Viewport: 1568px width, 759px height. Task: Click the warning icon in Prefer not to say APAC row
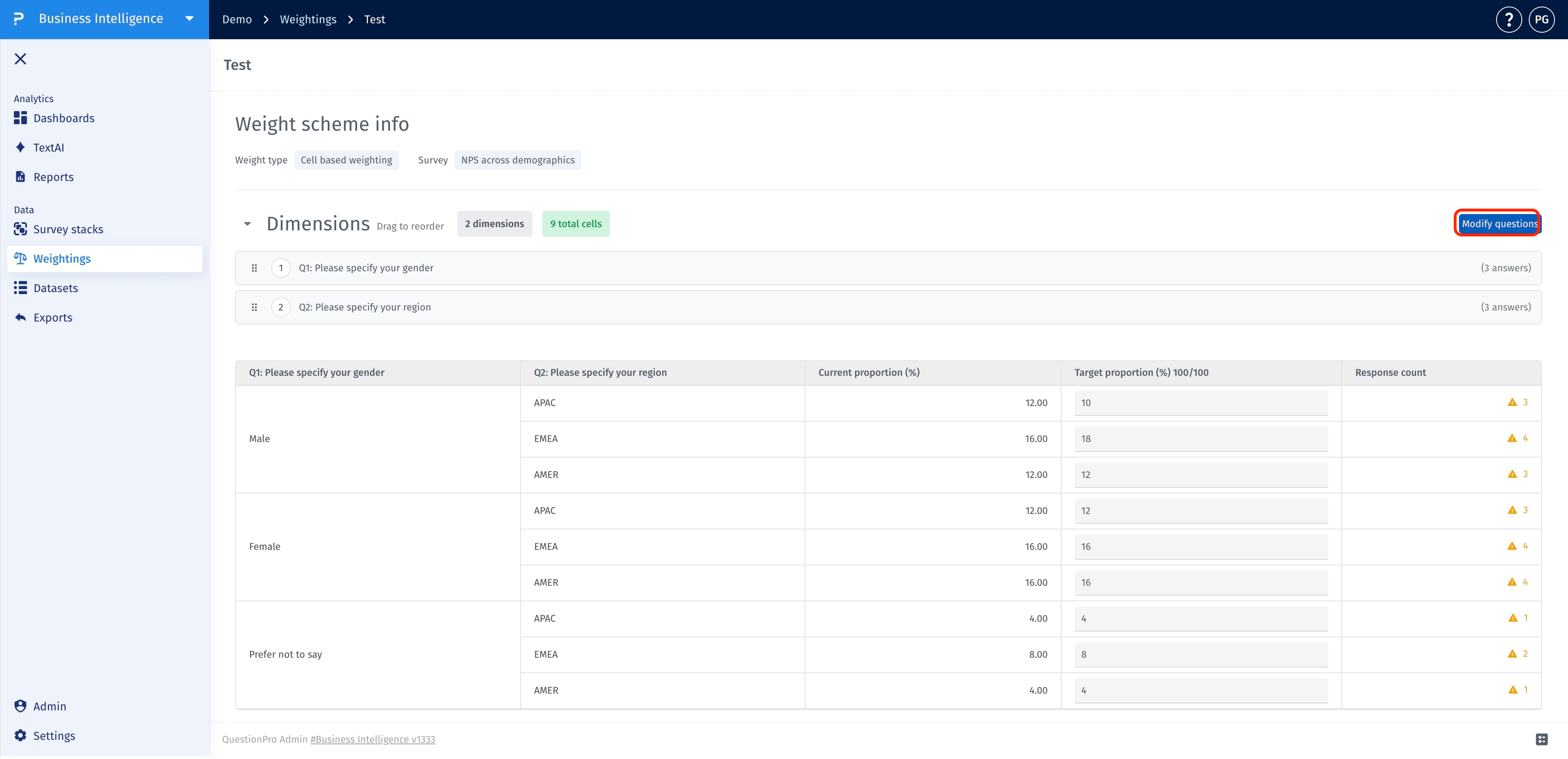(x=1512, y=618)
